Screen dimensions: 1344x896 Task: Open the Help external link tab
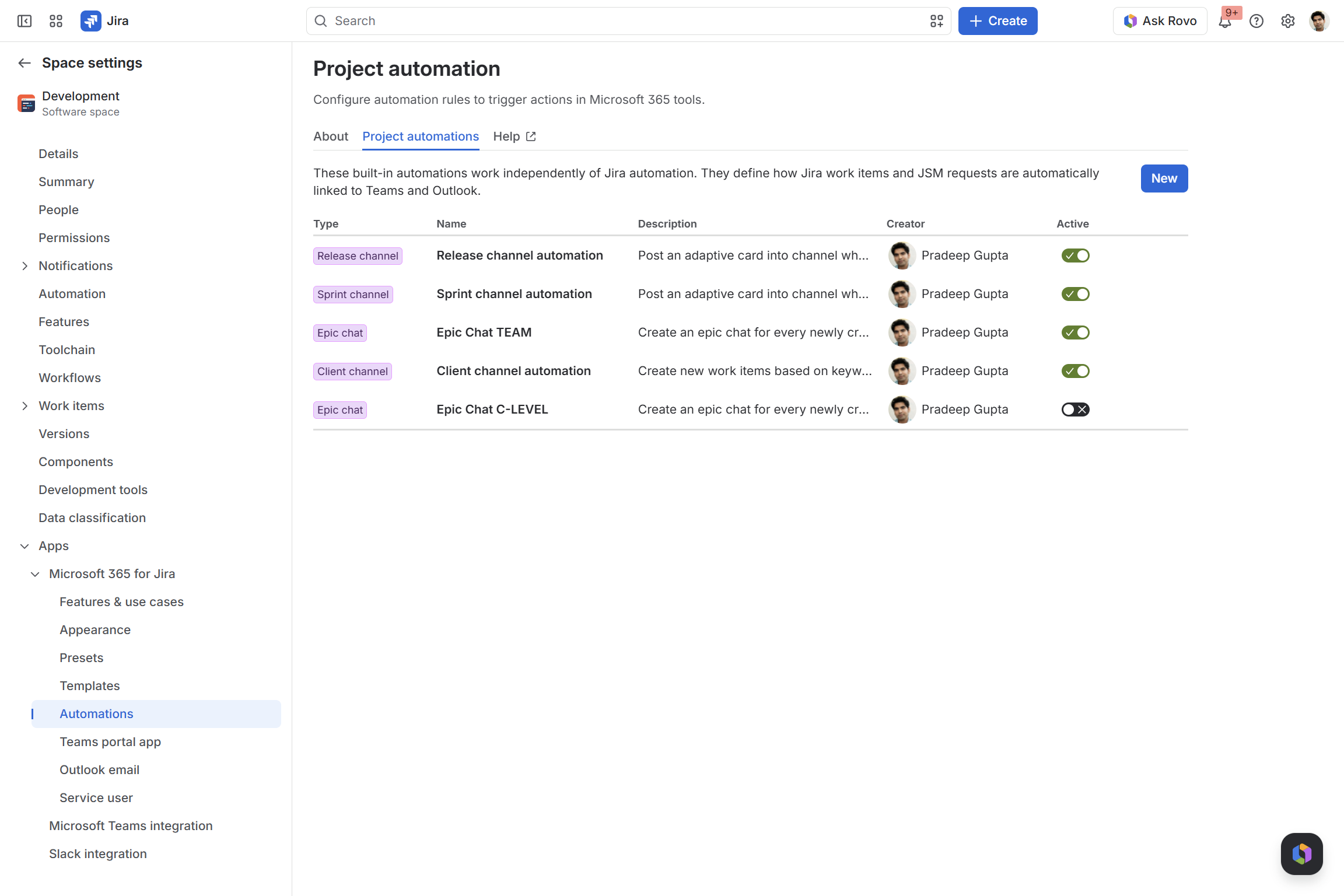point(514,136)
